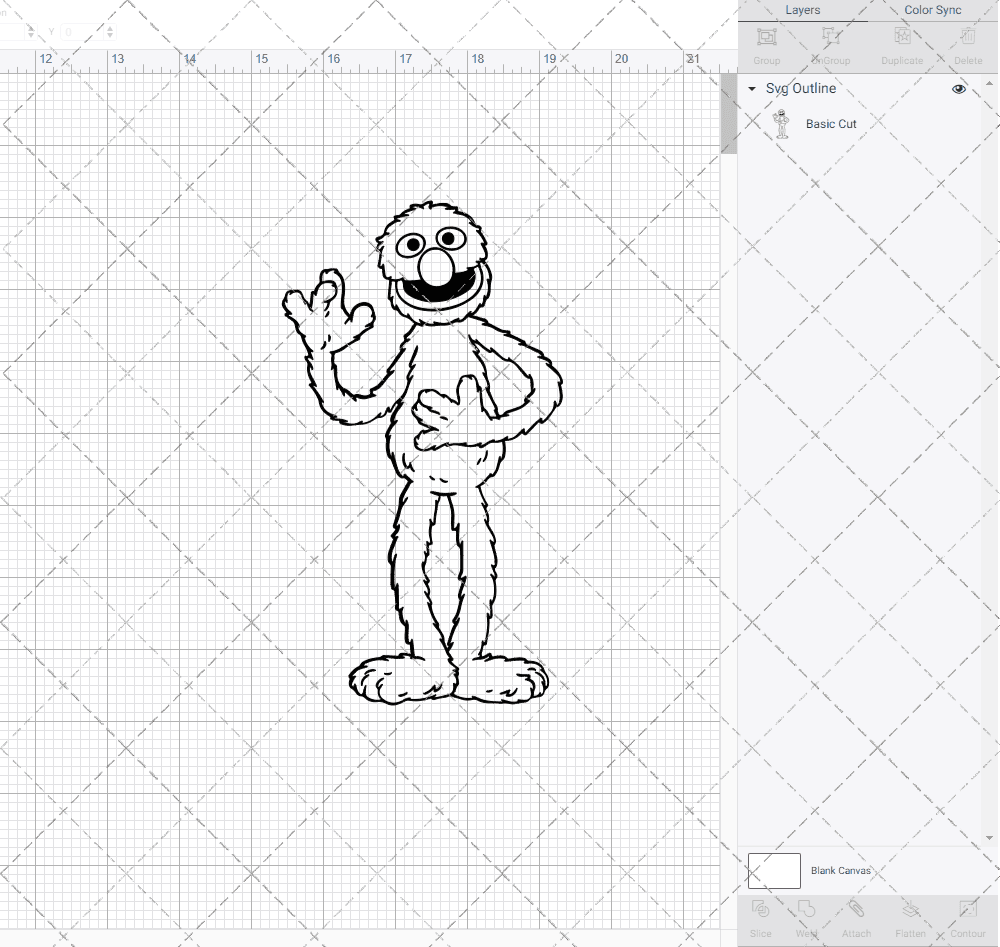Collapse the Svg Outline layer group
This screenshot has height=947, width=1000.
pyautogui.click(x=752, y=89)
